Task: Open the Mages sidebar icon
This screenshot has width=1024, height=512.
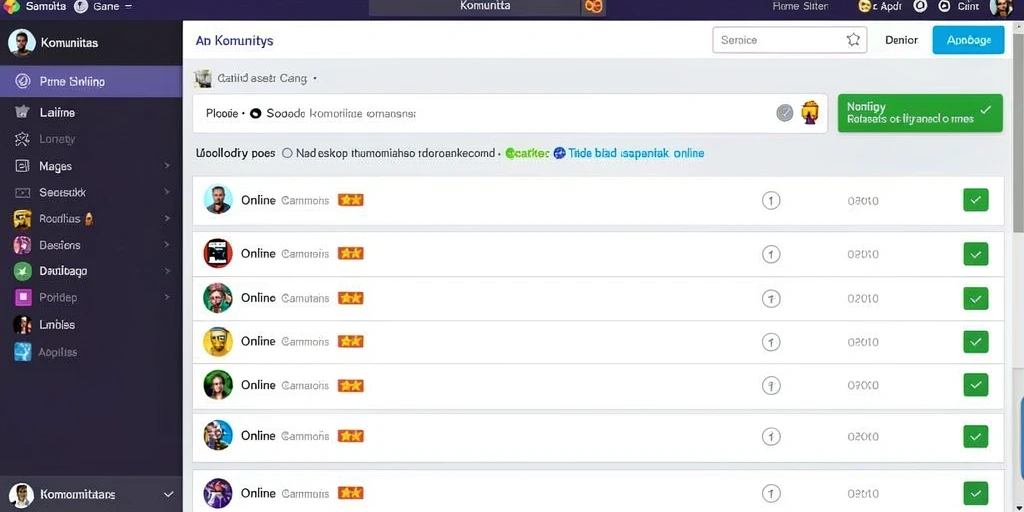Action: pos(22,166)
